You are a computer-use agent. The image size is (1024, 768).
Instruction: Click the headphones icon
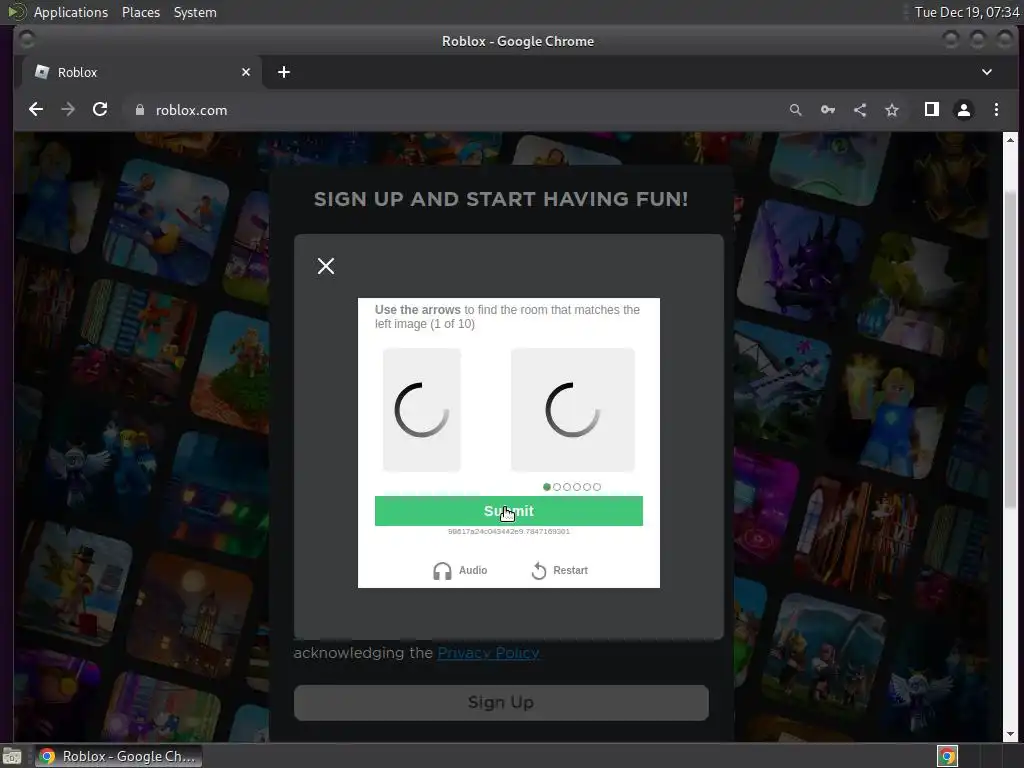[442, 571]
